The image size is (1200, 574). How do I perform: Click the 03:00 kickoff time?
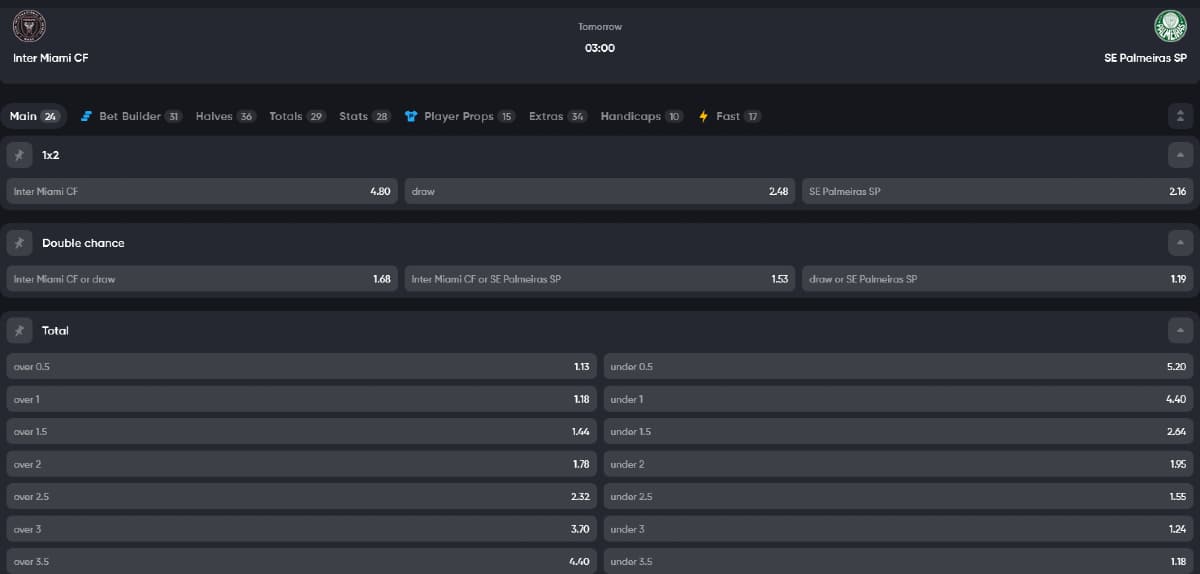click(600, 48)
